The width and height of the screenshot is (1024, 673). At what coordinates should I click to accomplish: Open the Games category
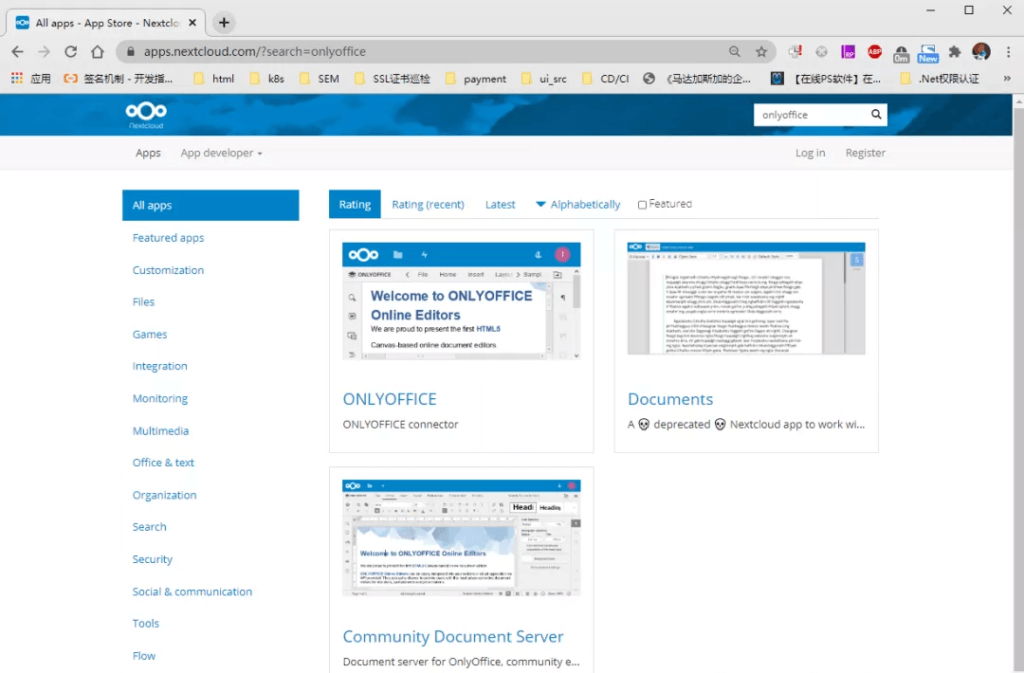point(150,334)
